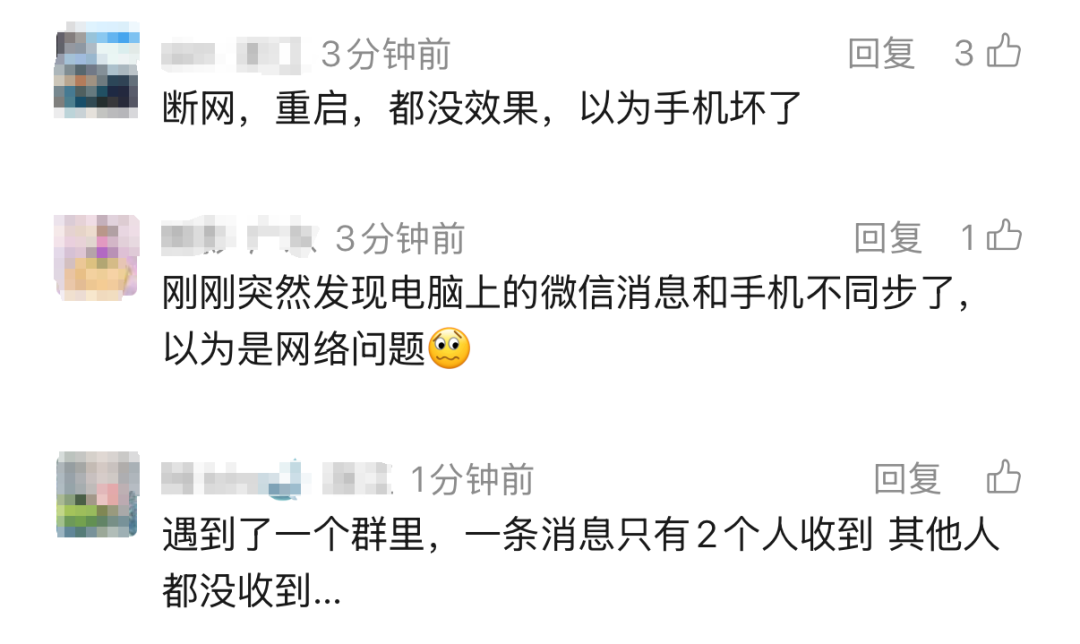Select the comment text 断网，重启，都没效果
This screenshot has height=644, width=1080.
350,108
